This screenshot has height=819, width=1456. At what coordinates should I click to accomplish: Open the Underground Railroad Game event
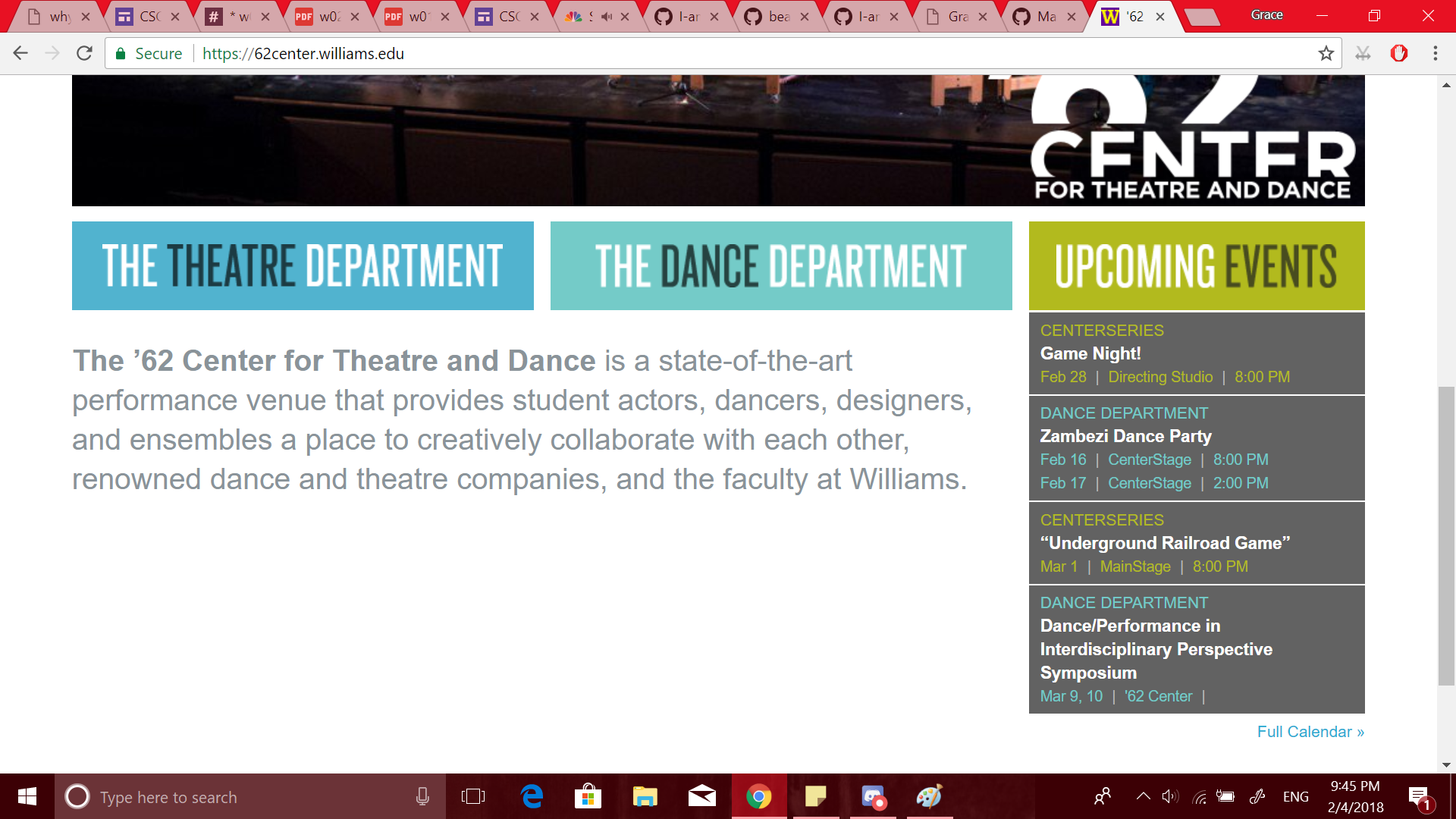pos(1165,543)
